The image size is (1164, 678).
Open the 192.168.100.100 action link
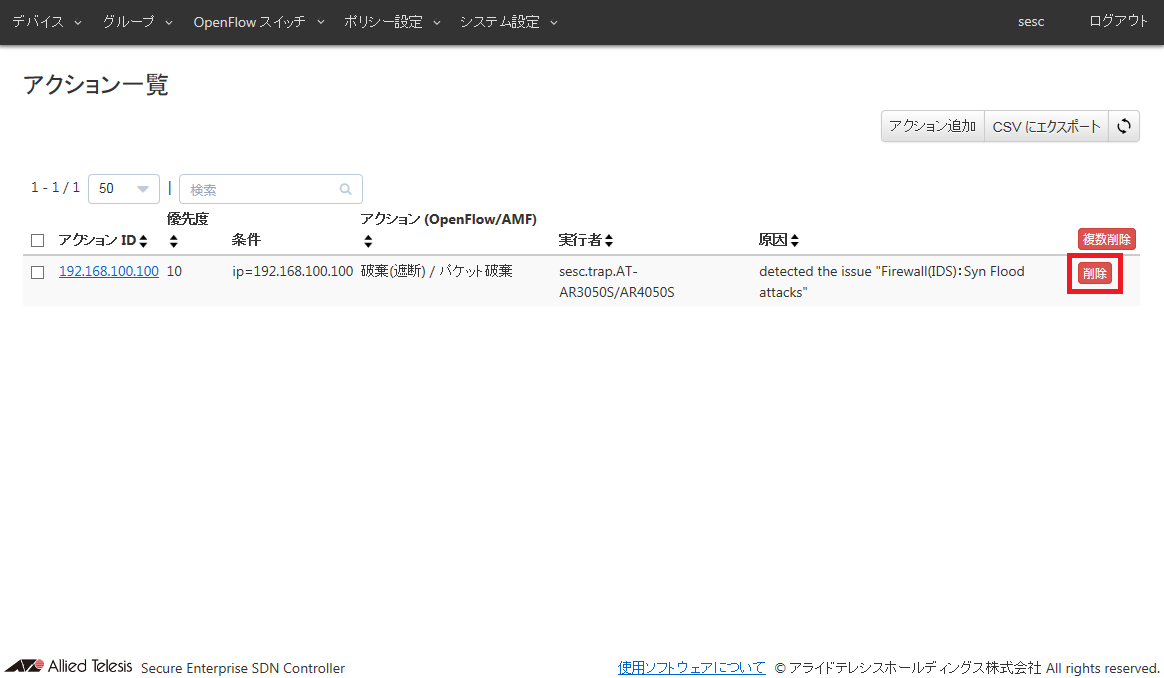coord(108,271)
